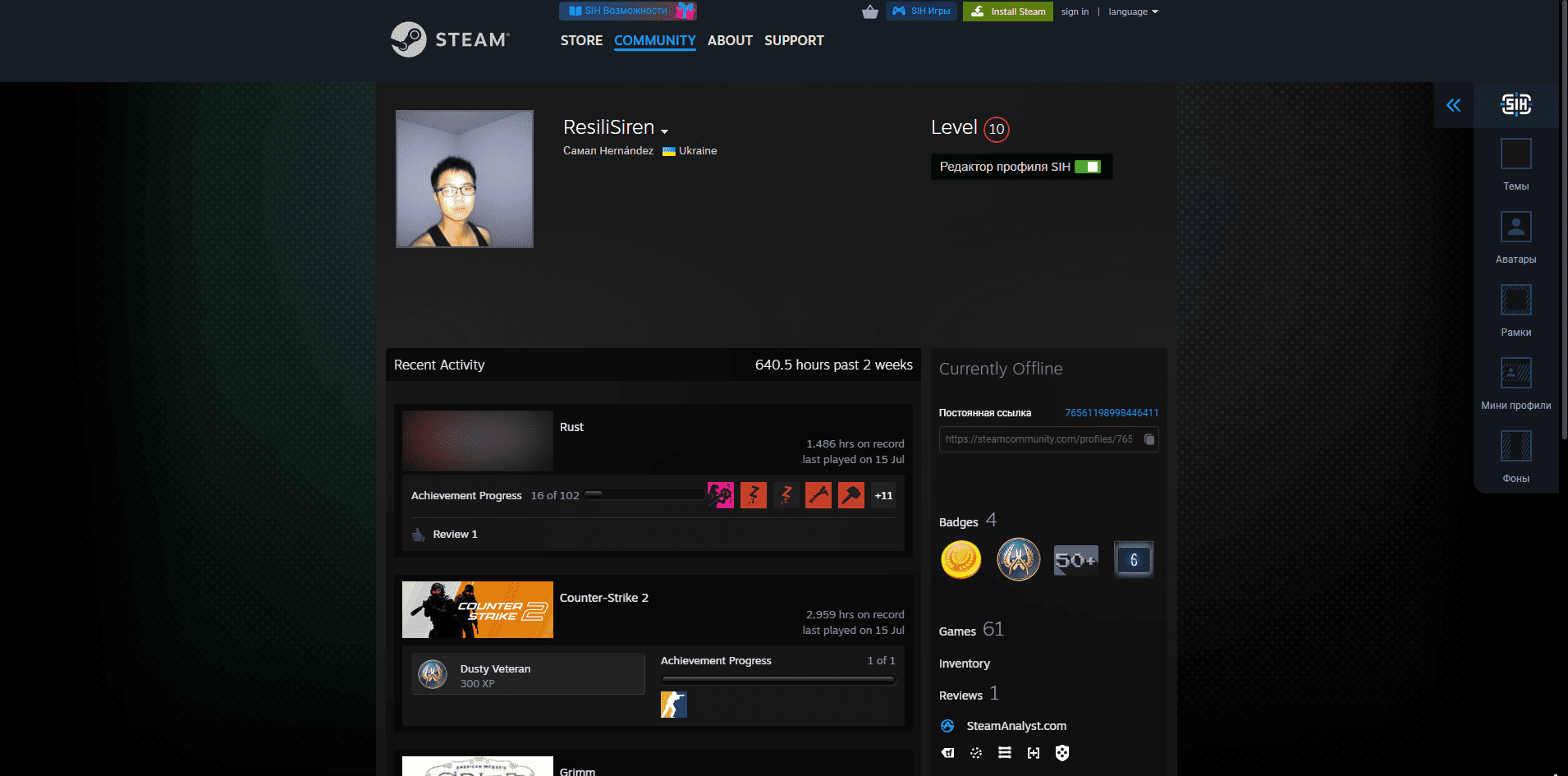Open the Inventory link
1568x776 pixels.
click(x=965, y=664)
